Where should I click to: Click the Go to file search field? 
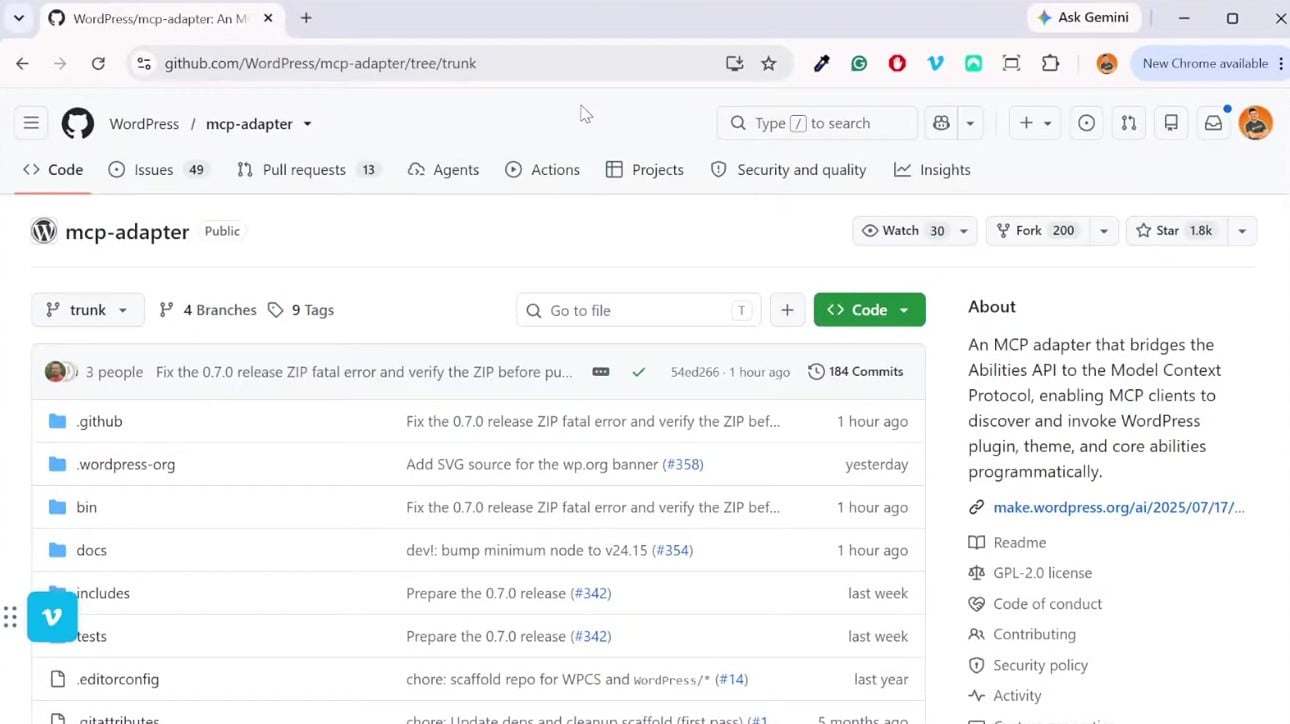pyautogui.click(x=638, y=310)
